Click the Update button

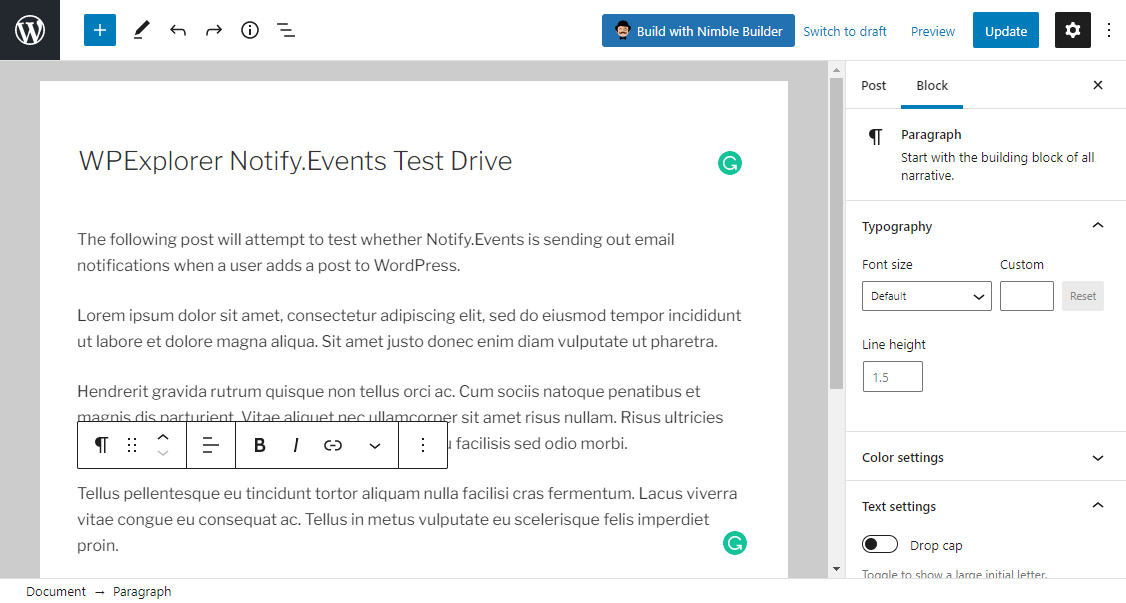[1005, 31]
